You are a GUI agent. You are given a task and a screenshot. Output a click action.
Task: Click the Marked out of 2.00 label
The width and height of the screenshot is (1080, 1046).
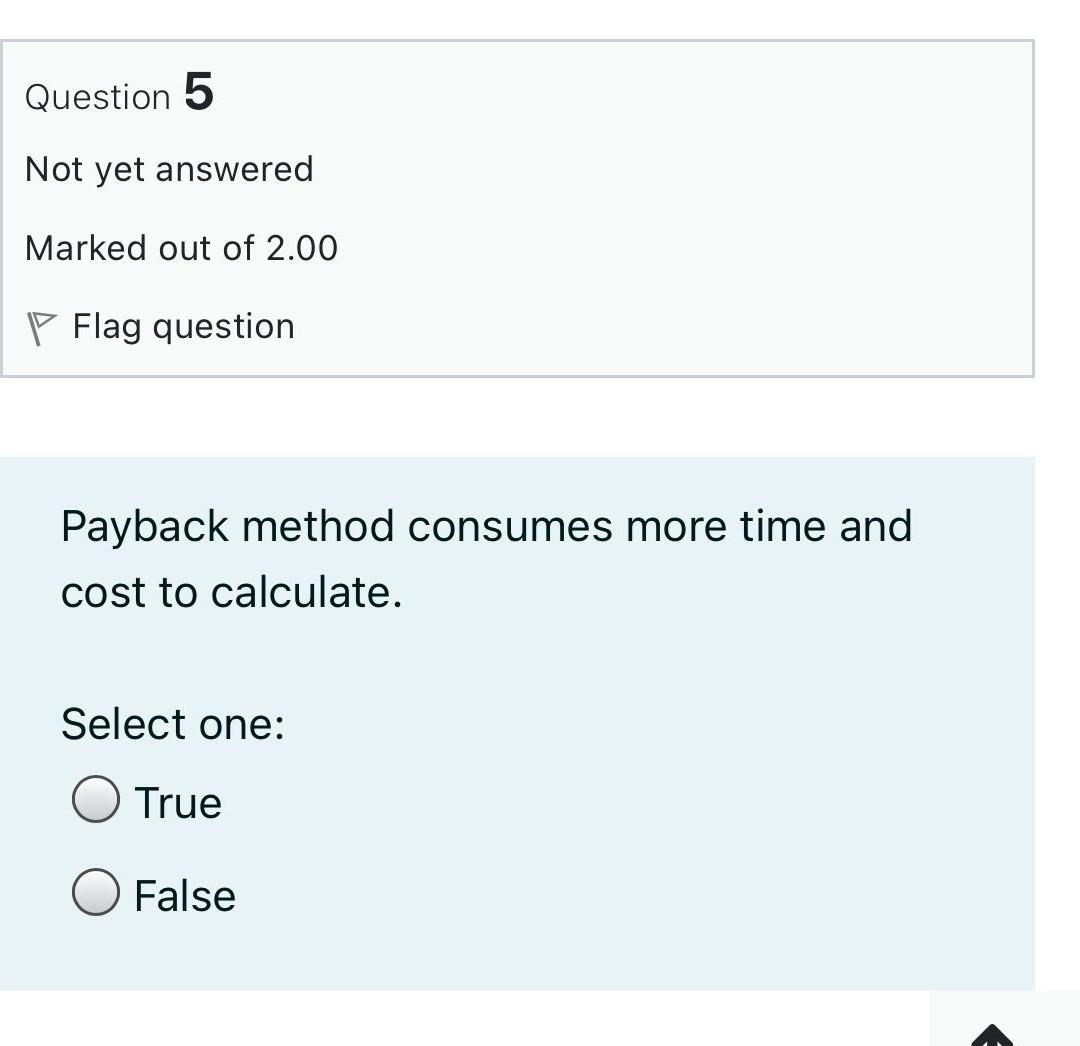(x=182, y=247)
